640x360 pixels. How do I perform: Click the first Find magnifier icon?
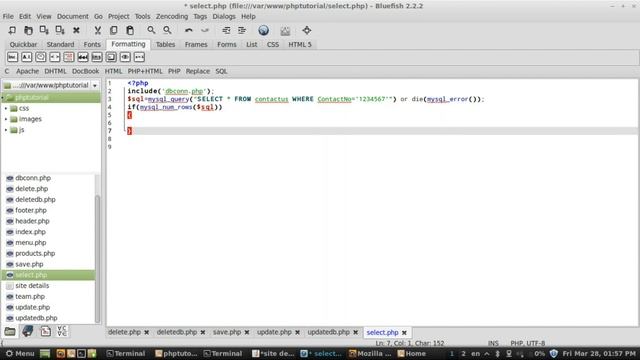pos(151,30)
